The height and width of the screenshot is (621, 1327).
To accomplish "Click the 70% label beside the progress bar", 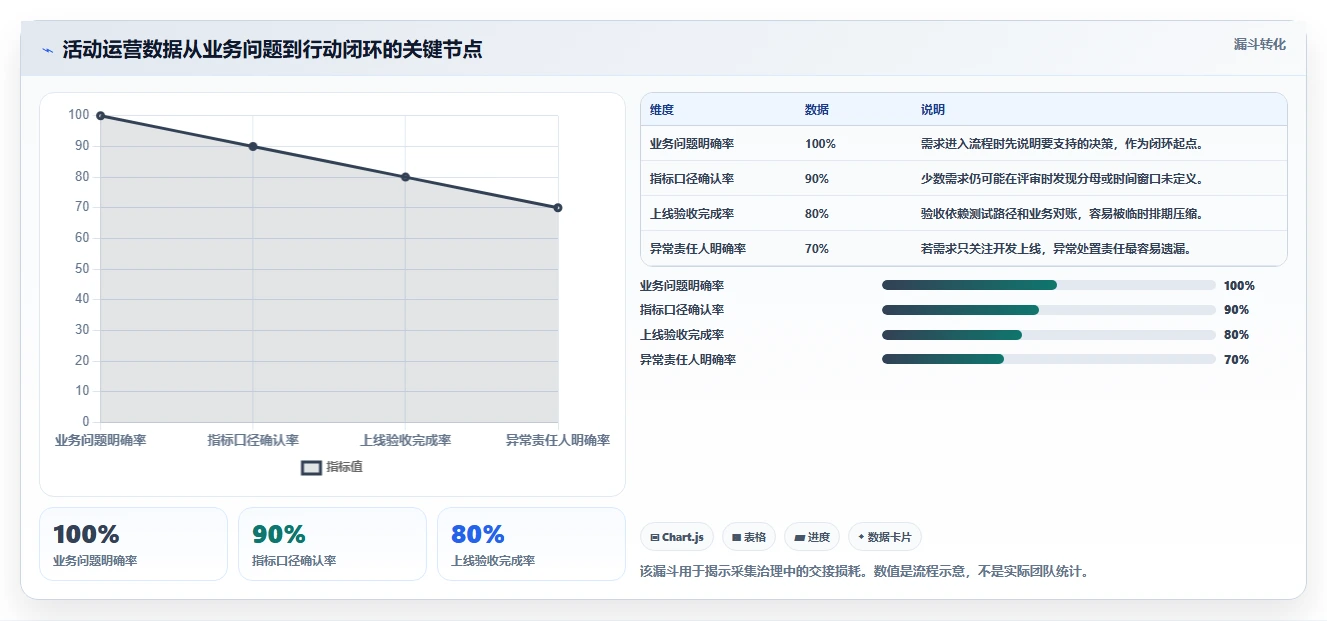I will 1236,360.
